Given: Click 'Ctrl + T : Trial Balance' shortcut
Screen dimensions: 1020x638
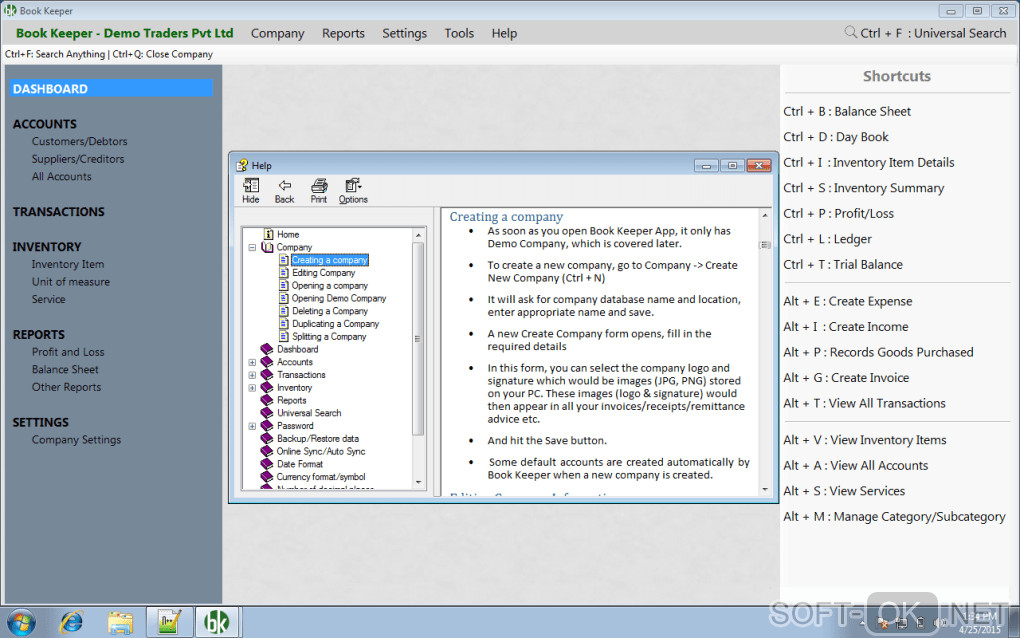Looking at the screenshot, I should point(843,264).
